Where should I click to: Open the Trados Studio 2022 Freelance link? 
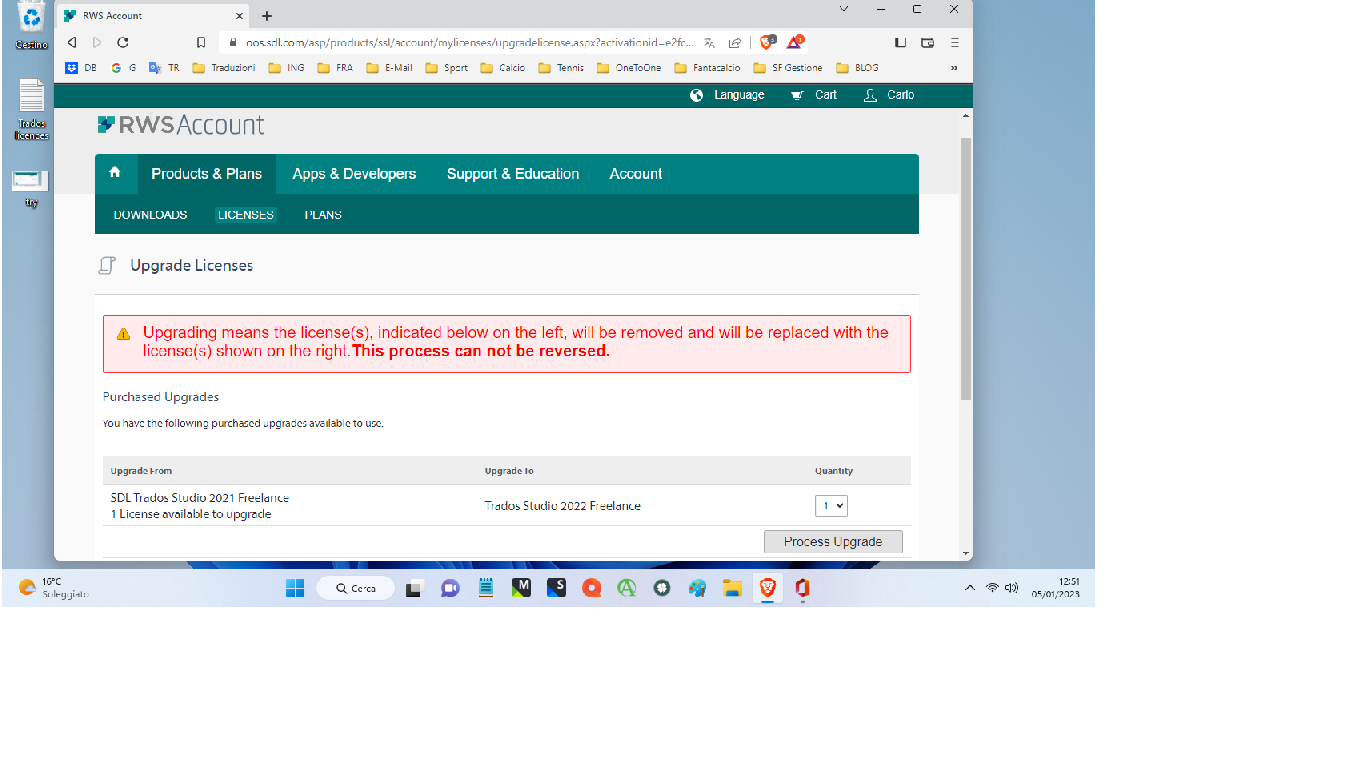(x=563, y=506)
